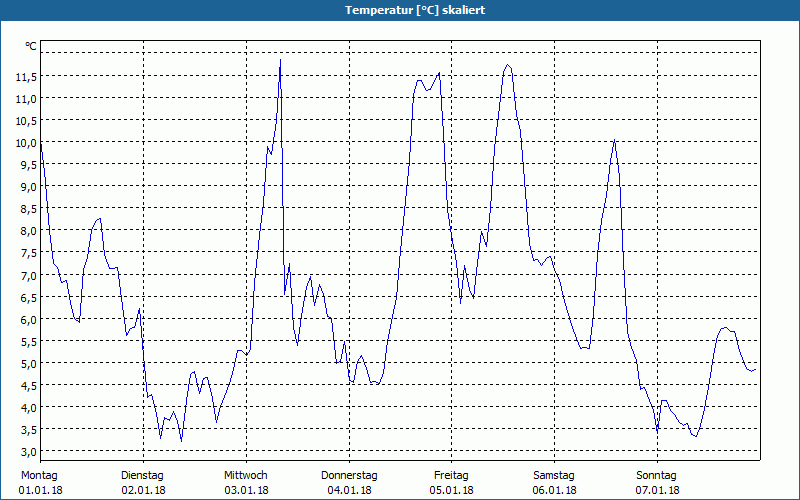Select the 6,5 y-axis value

pos(28,297)
